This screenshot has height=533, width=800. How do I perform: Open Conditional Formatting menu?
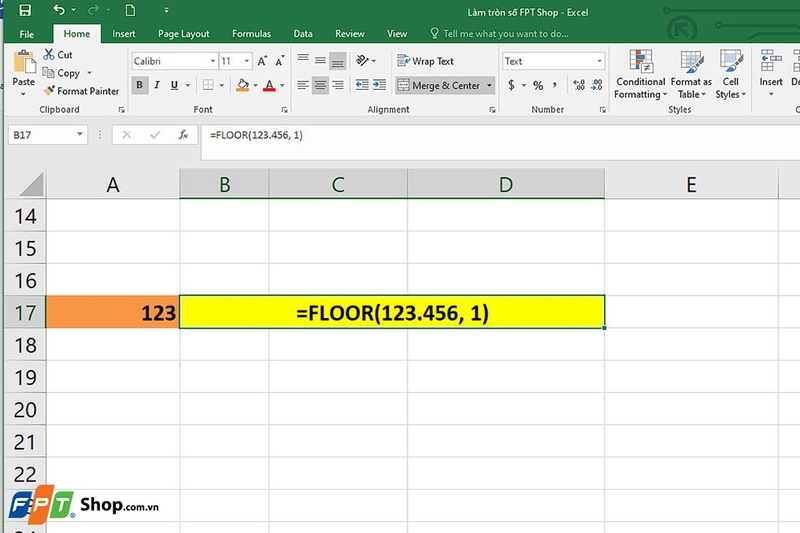point(640,74)
